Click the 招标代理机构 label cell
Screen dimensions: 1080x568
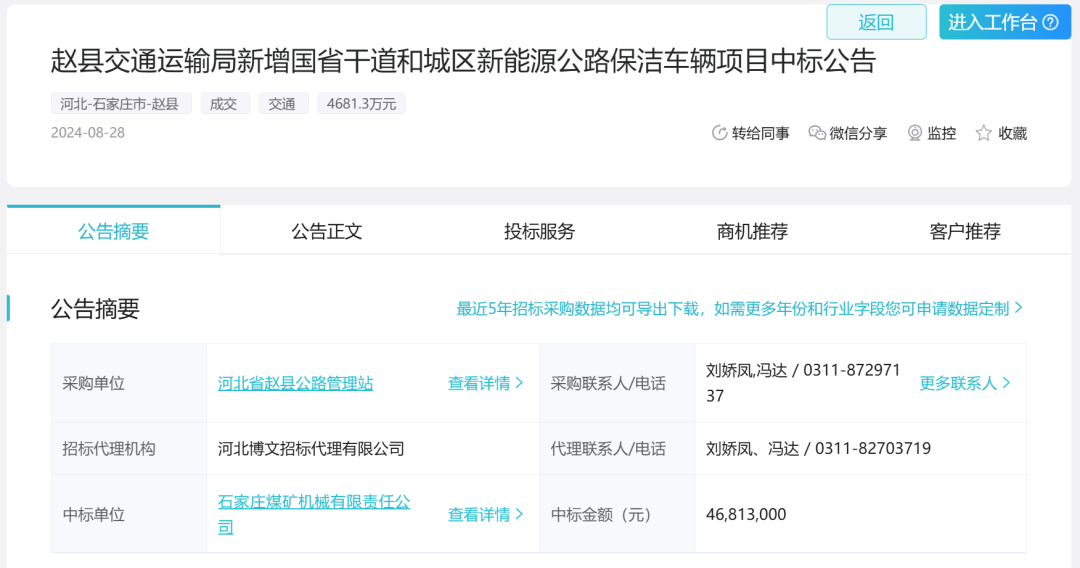click(x=129, y=449)
